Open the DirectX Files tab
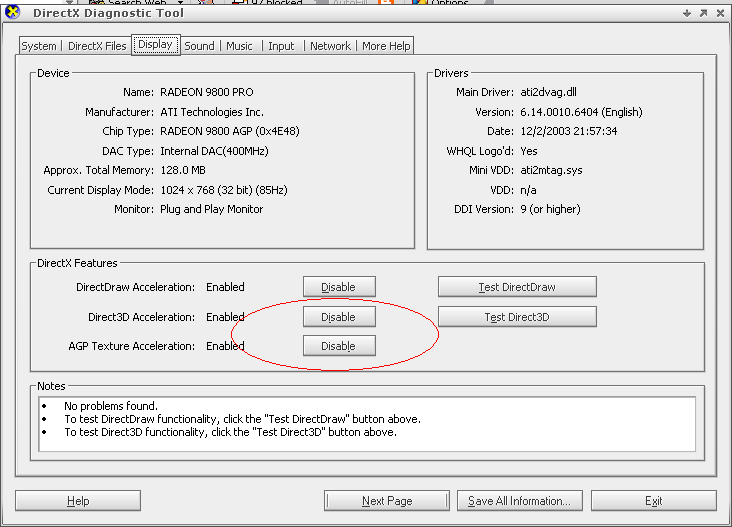 click(97, 46)
